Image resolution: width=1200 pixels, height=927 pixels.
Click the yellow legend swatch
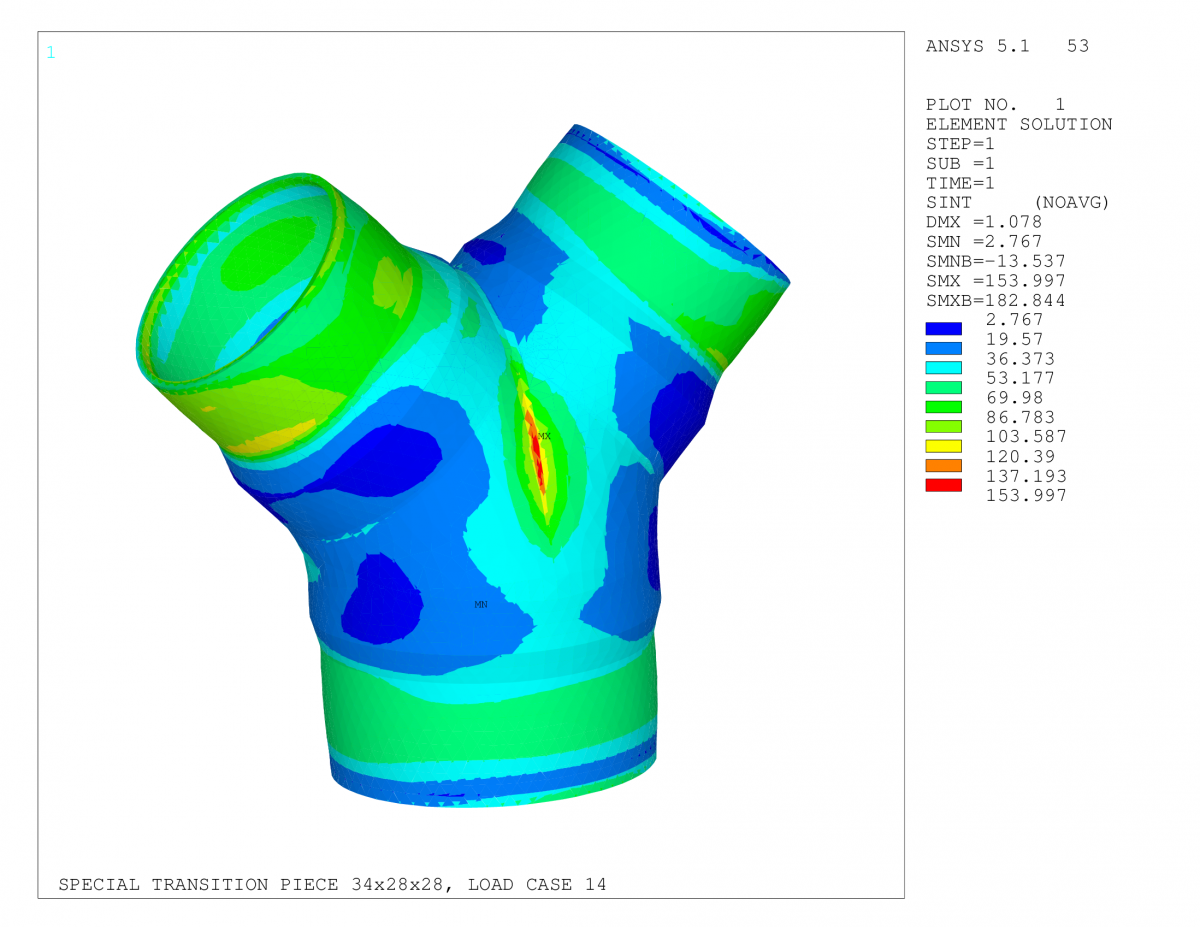pos(944,445)
